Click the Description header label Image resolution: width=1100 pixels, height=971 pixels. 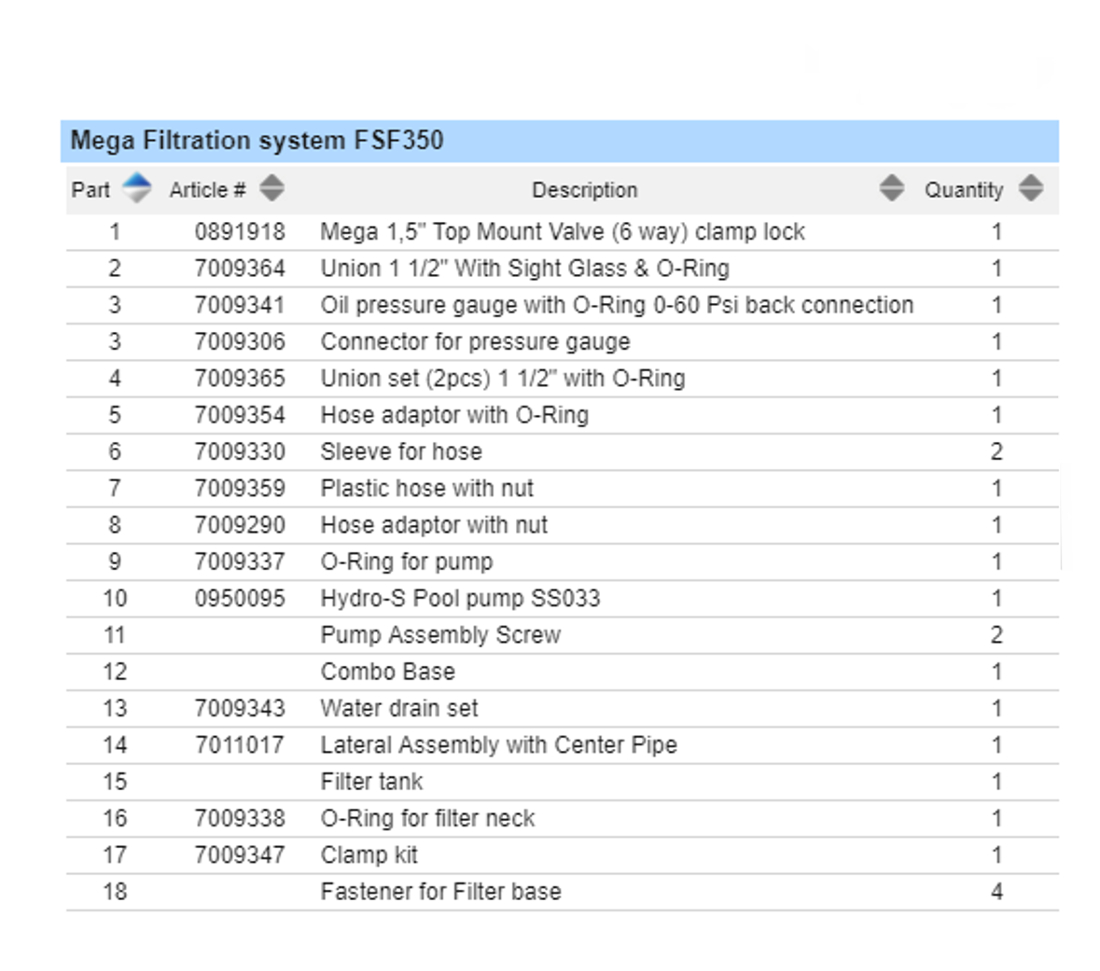tap(584, 190)
